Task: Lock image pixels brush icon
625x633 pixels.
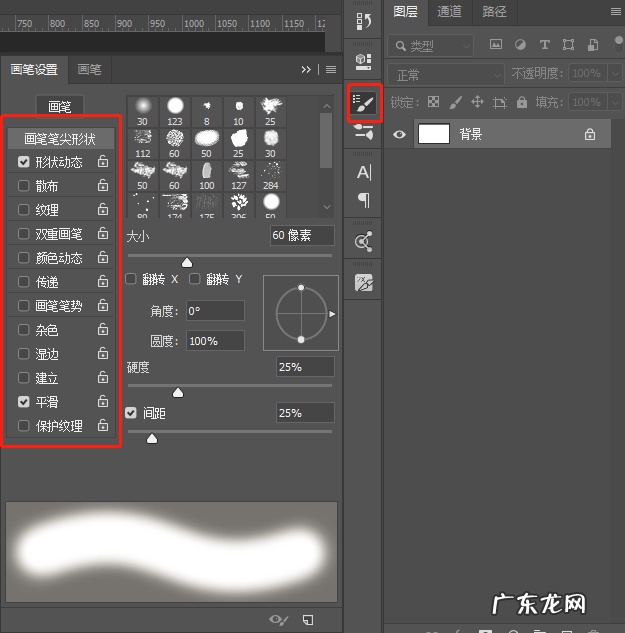Action: click(455, 102)
